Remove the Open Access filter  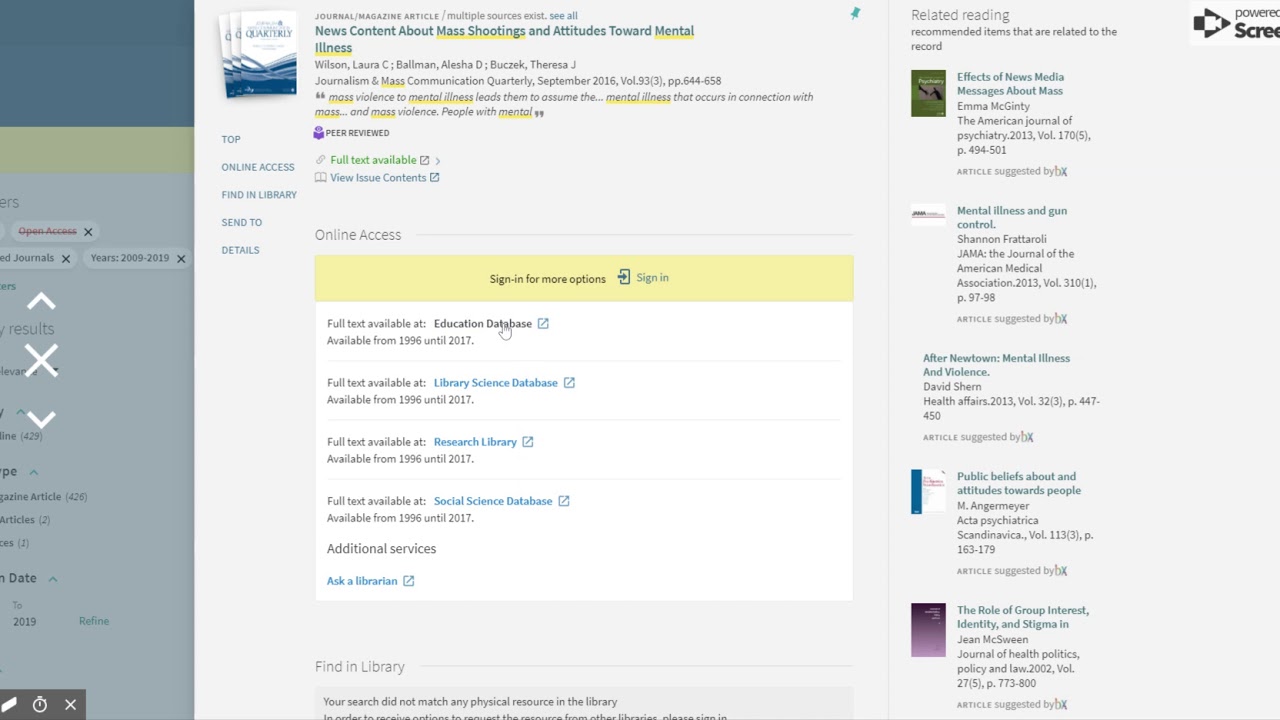coord(88,232)
